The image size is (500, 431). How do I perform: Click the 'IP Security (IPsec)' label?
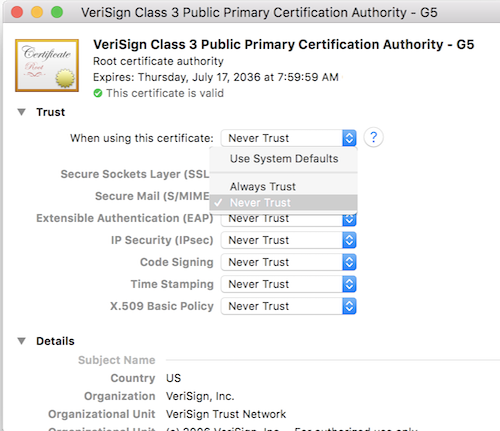pos(162,240)
